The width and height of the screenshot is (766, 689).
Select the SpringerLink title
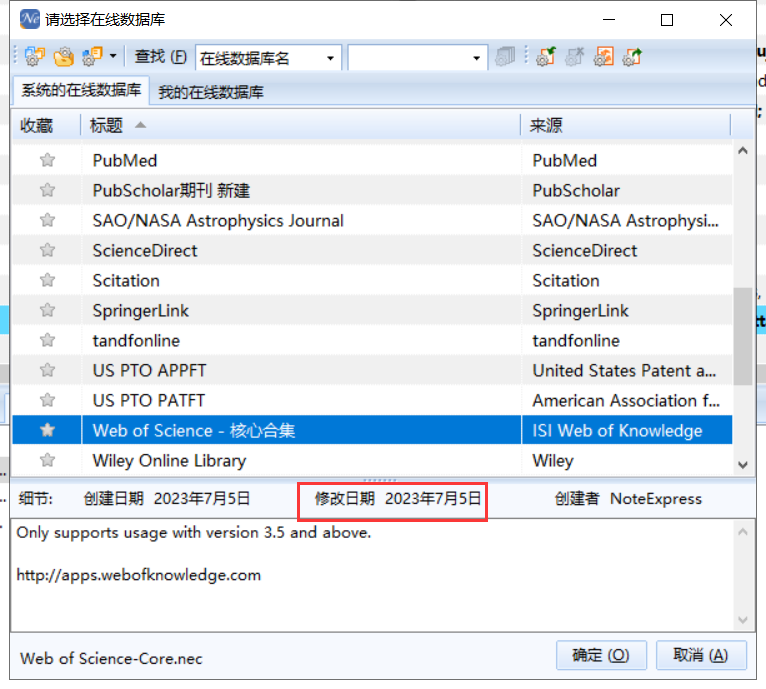click(141, 311)
